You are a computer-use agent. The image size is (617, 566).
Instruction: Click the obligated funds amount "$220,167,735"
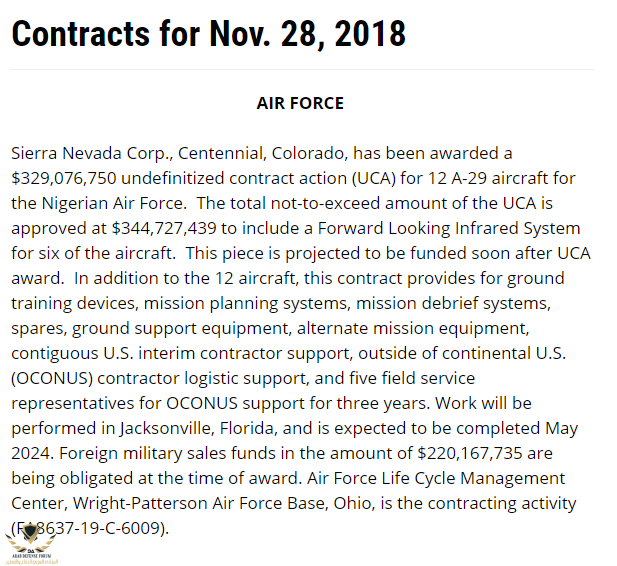470,453
